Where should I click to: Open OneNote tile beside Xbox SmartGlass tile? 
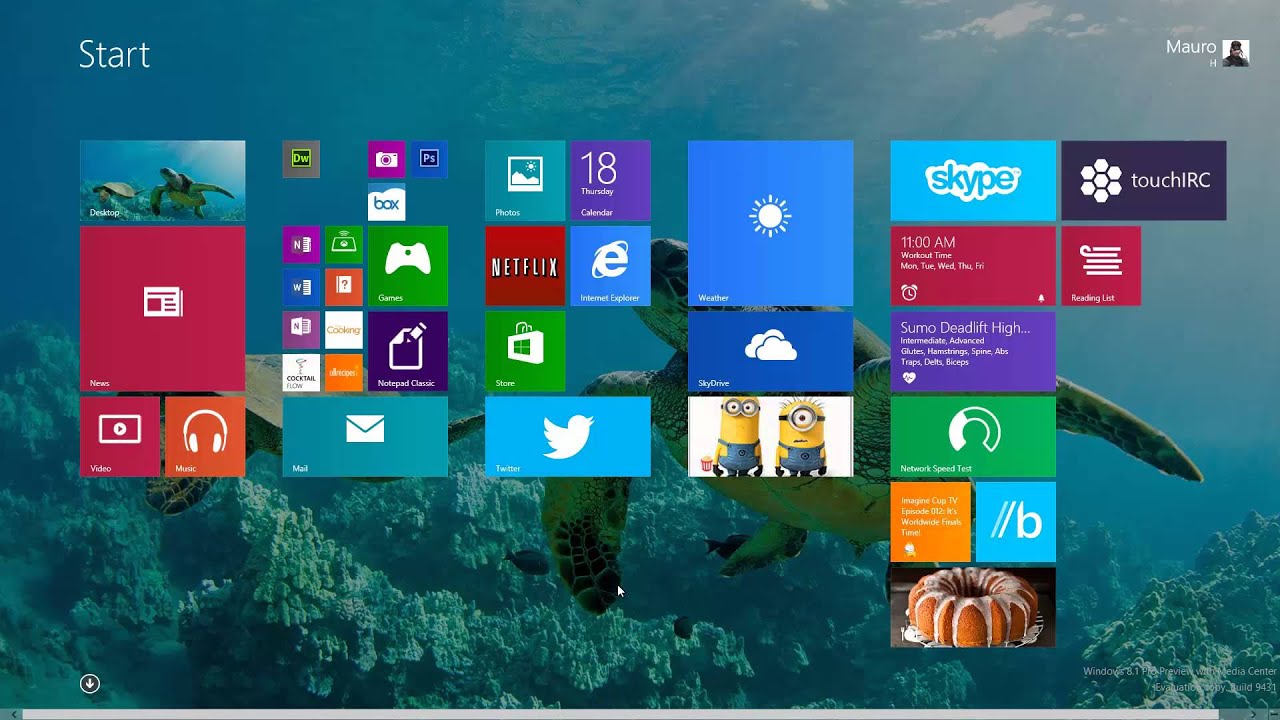[301, 244]
